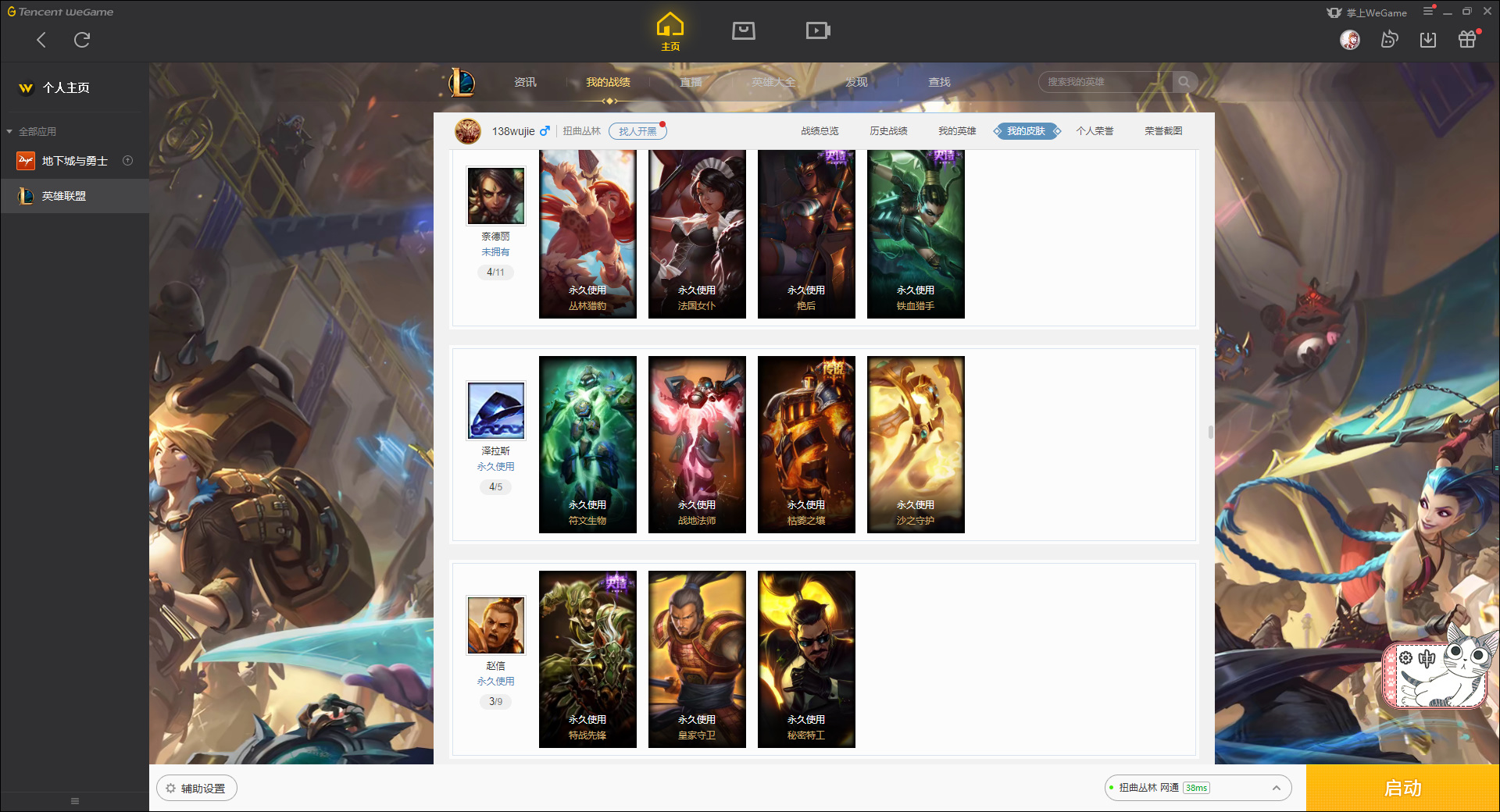Click the 启动 launch button
Screen dimensions: 1500x812
tap(1402, 789)
